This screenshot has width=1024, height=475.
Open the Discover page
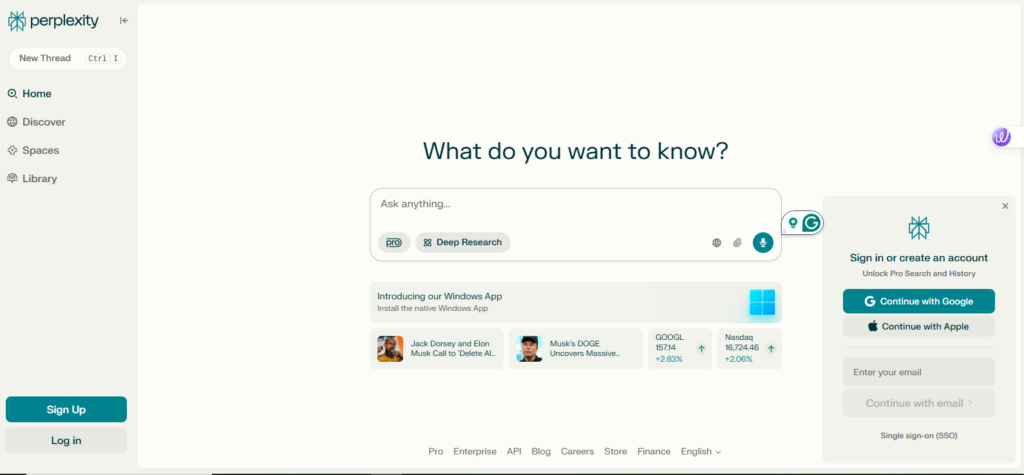point(43,122)
